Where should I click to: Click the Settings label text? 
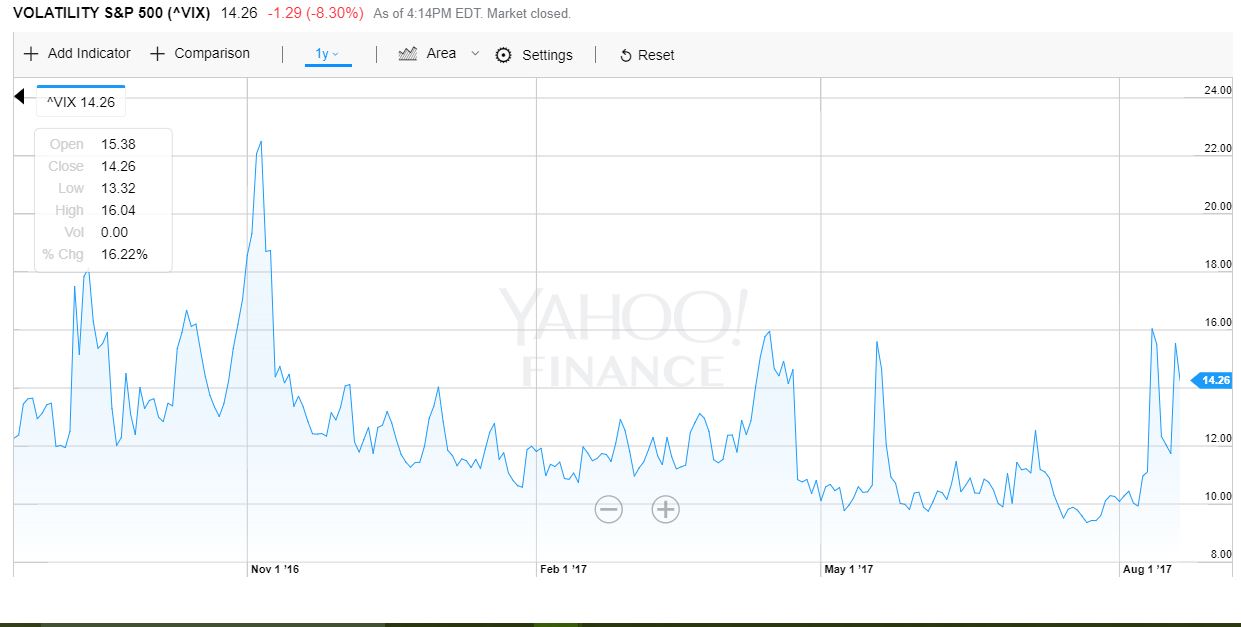pyautogui.click(x=547, y=55)
